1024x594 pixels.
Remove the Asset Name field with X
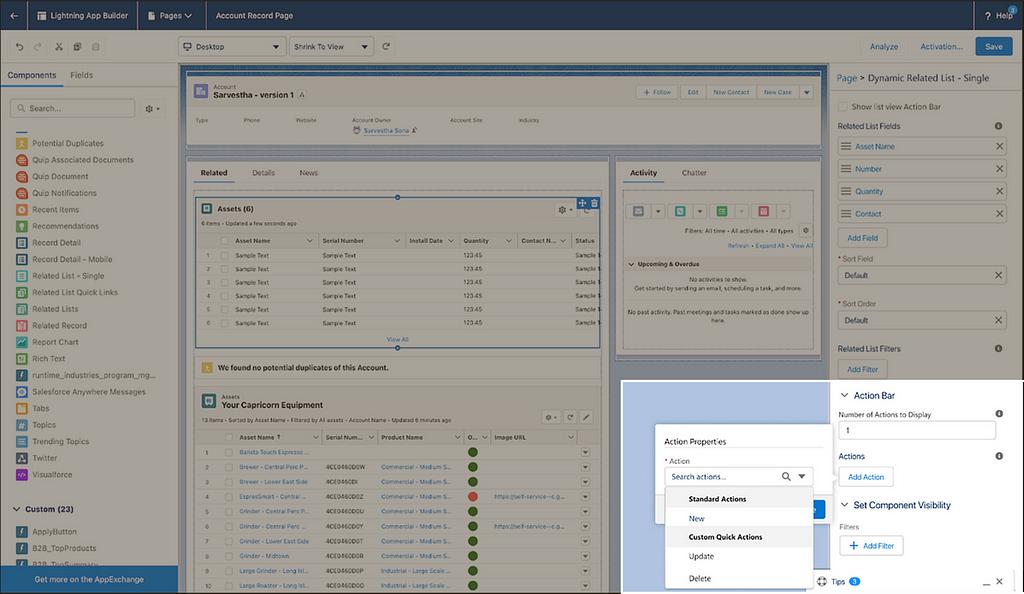click(999, 147)
